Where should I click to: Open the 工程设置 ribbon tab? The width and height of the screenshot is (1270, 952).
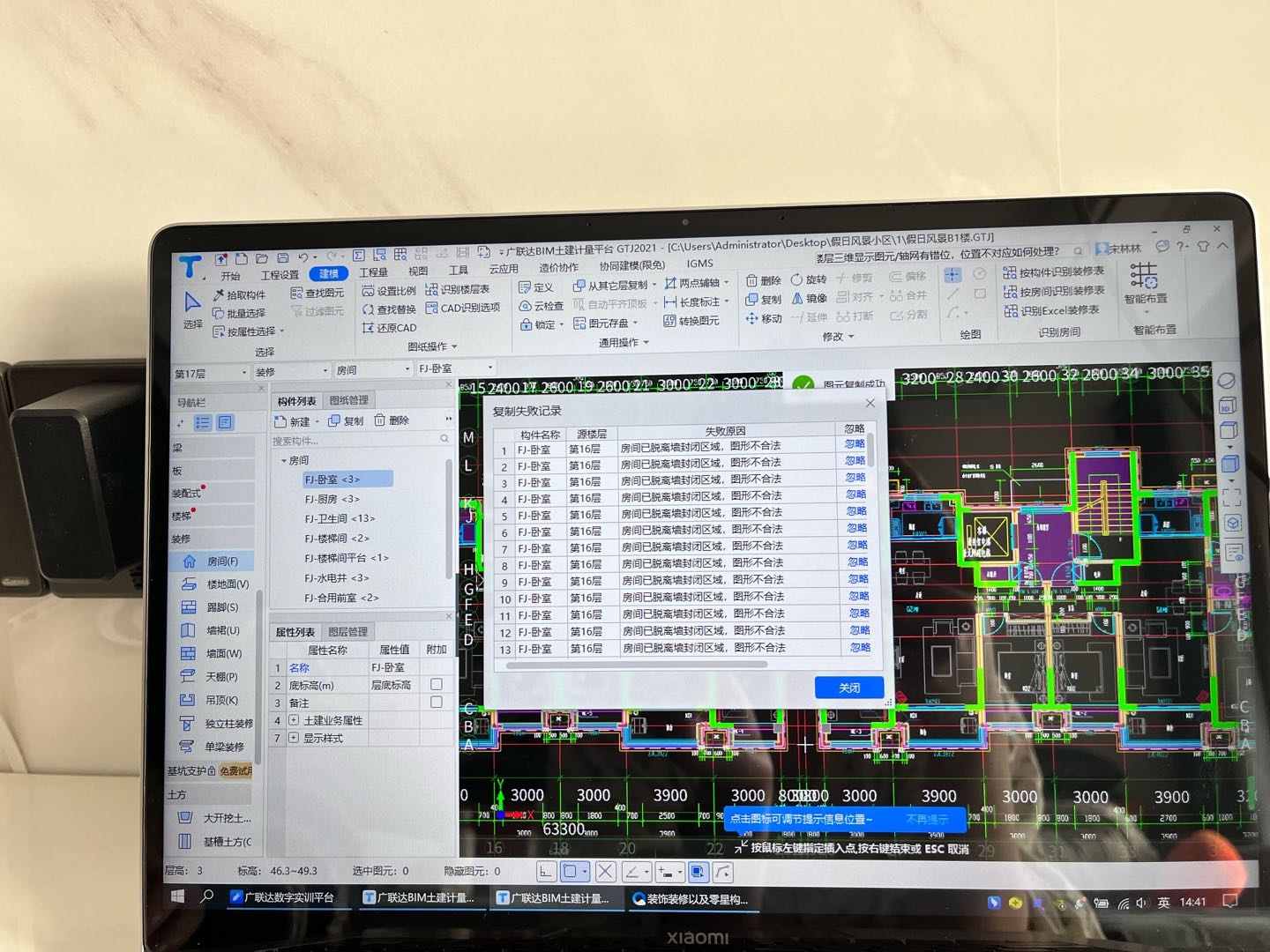point(280,275)
